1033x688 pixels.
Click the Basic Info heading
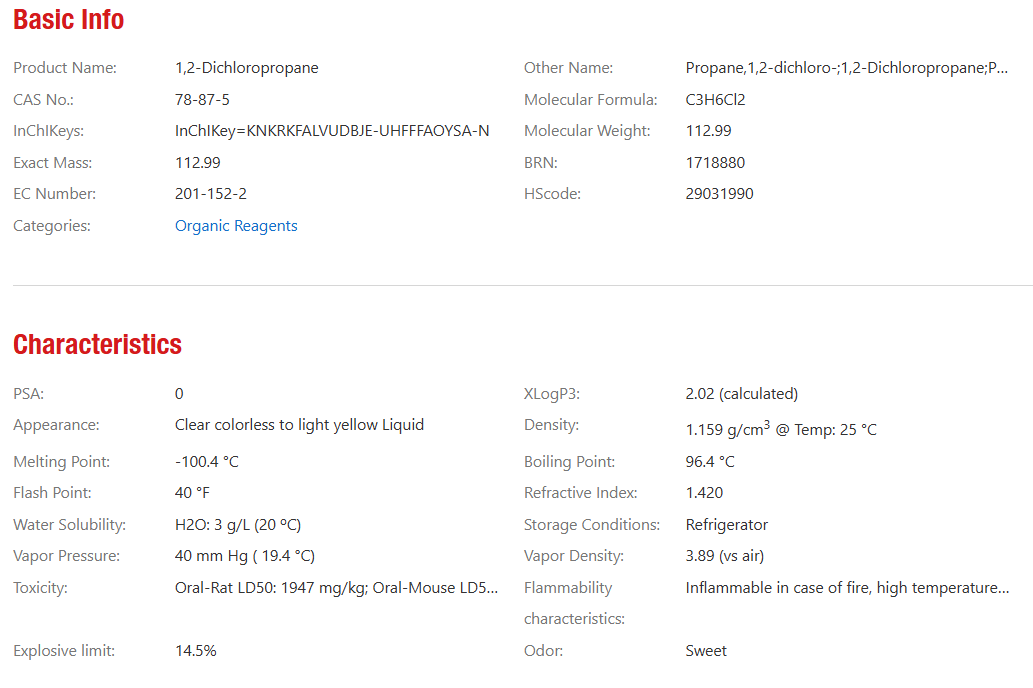[x=69, y=20]
